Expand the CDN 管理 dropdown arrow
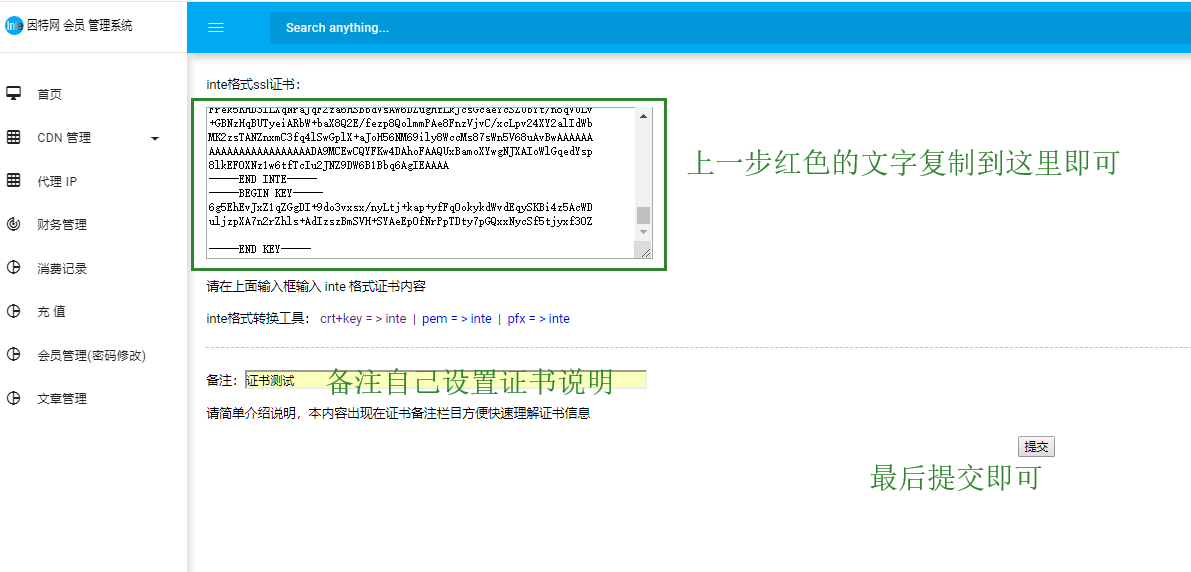Image resolution: width=1191 pixels, height=572 pixels. pos(155,139)
